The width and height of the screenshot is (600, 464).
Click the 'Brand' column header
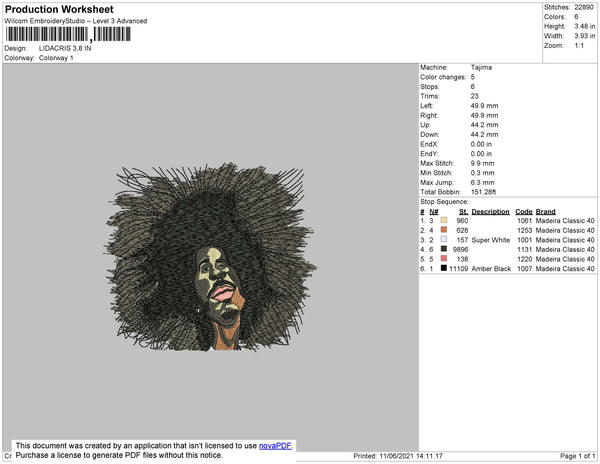(x=545, y=212)
